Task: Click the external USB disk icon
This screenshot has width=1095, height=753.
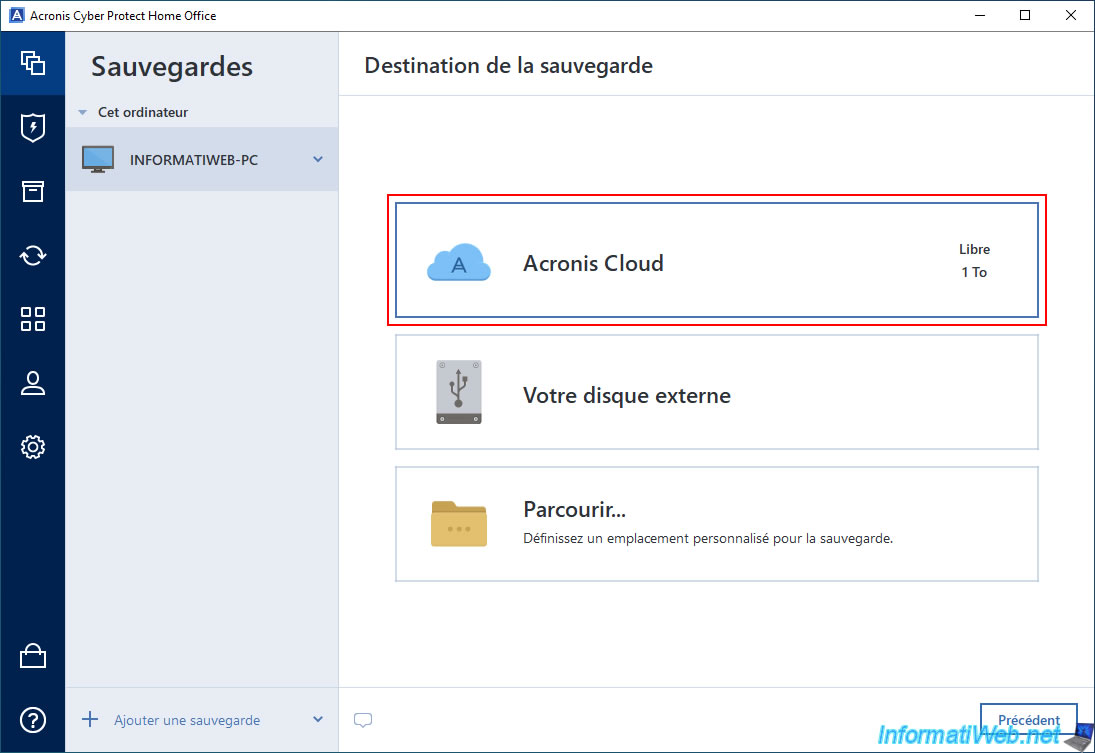Action: pyautogui.click(x=459, y=392)
